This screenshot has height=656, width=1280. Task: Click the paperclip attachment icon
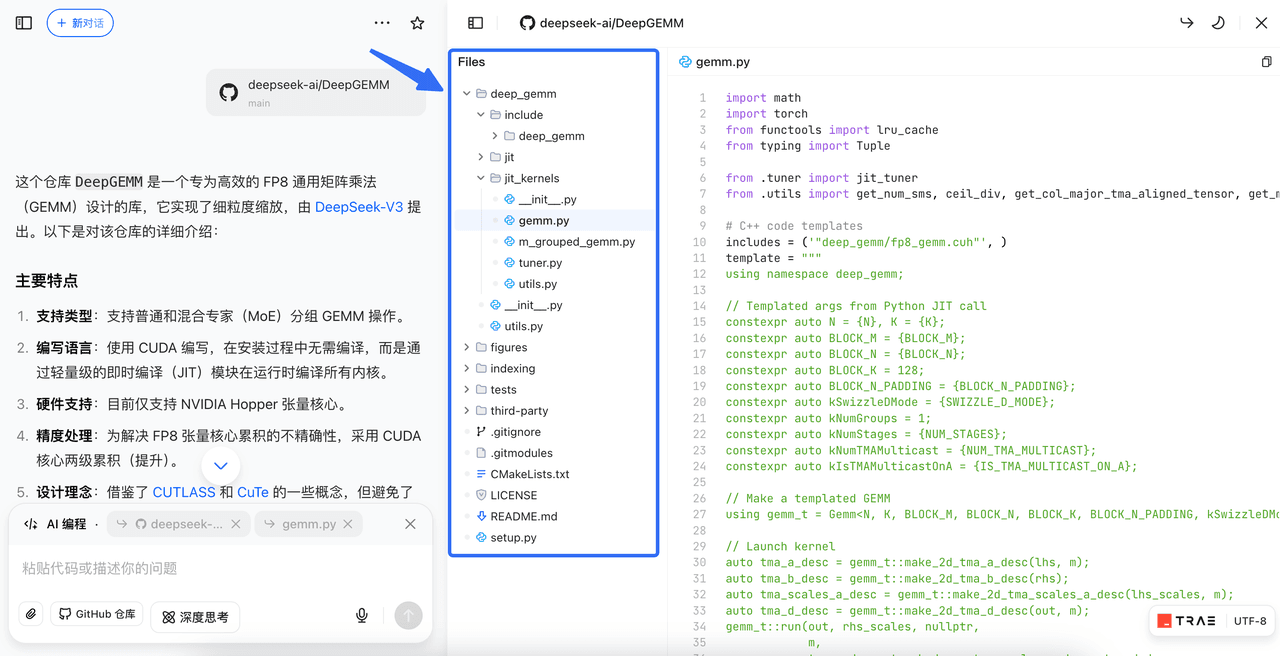(31, 614)
